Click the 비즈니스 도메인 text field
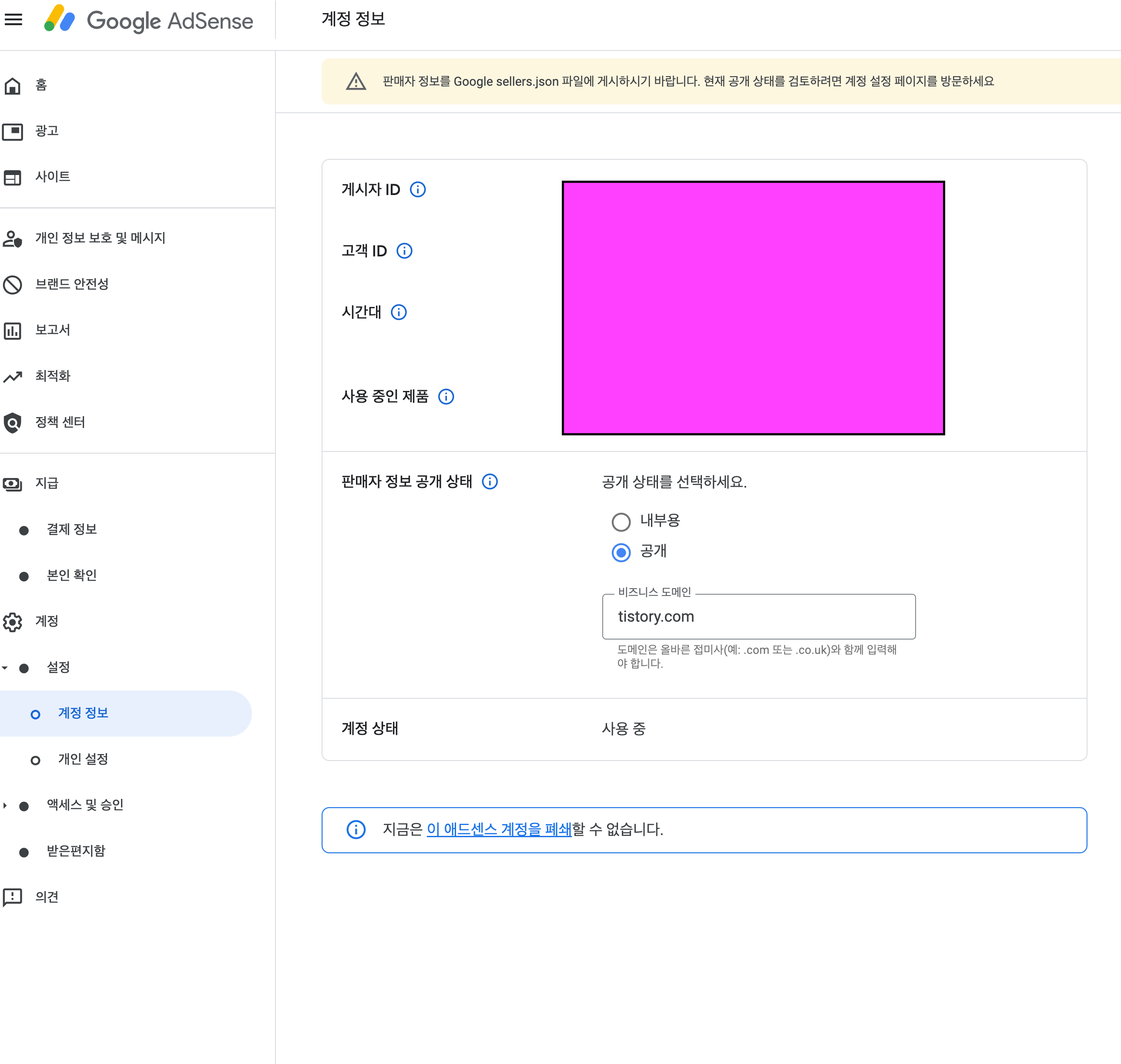This screenshot has height=1064, width=1121. [758, 616]
